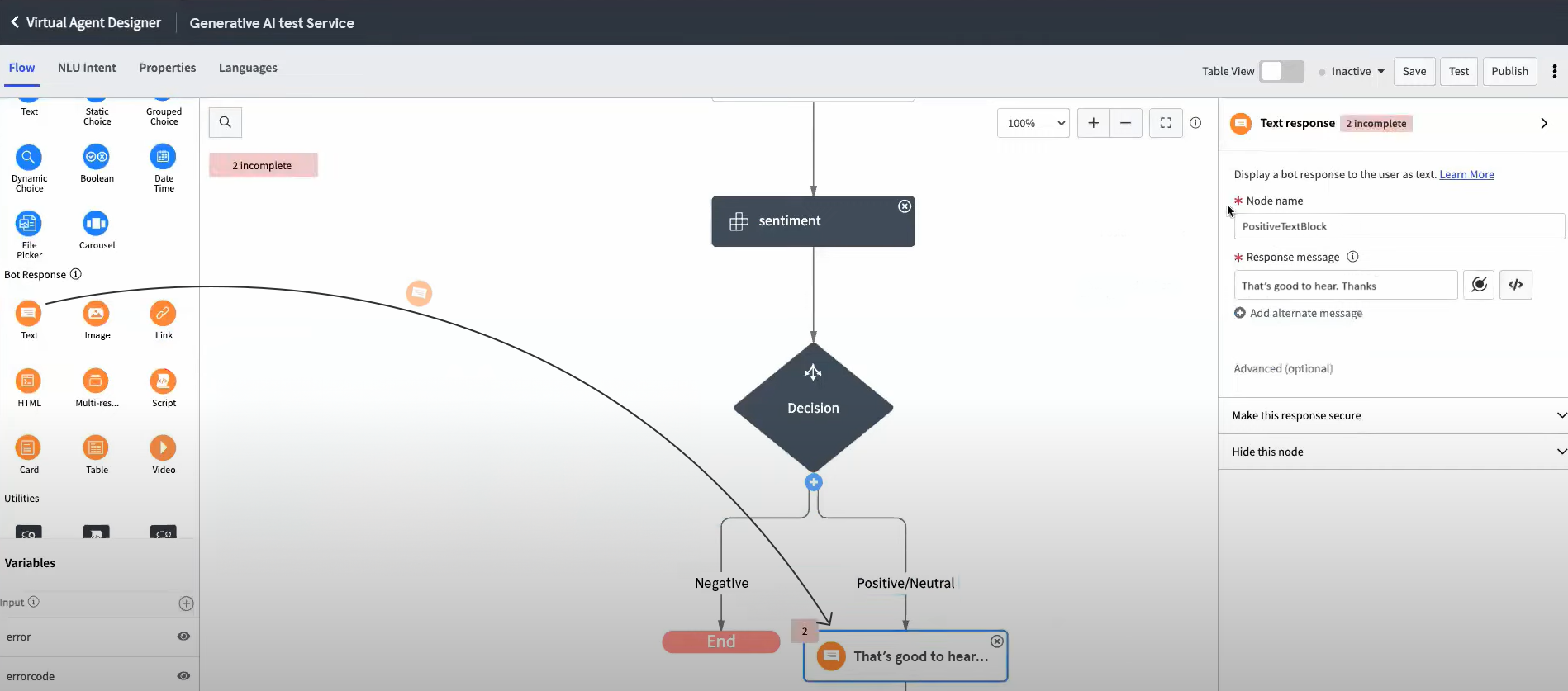Select the Table bot response node
Viewport: 1568px width, 691px height.
click(x=97, y=448)
